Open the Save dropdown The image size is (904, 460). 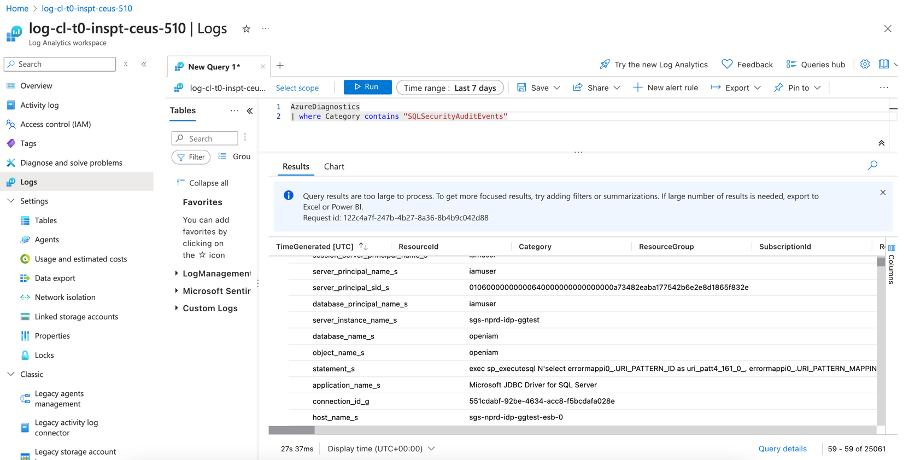tap(540, 88)
